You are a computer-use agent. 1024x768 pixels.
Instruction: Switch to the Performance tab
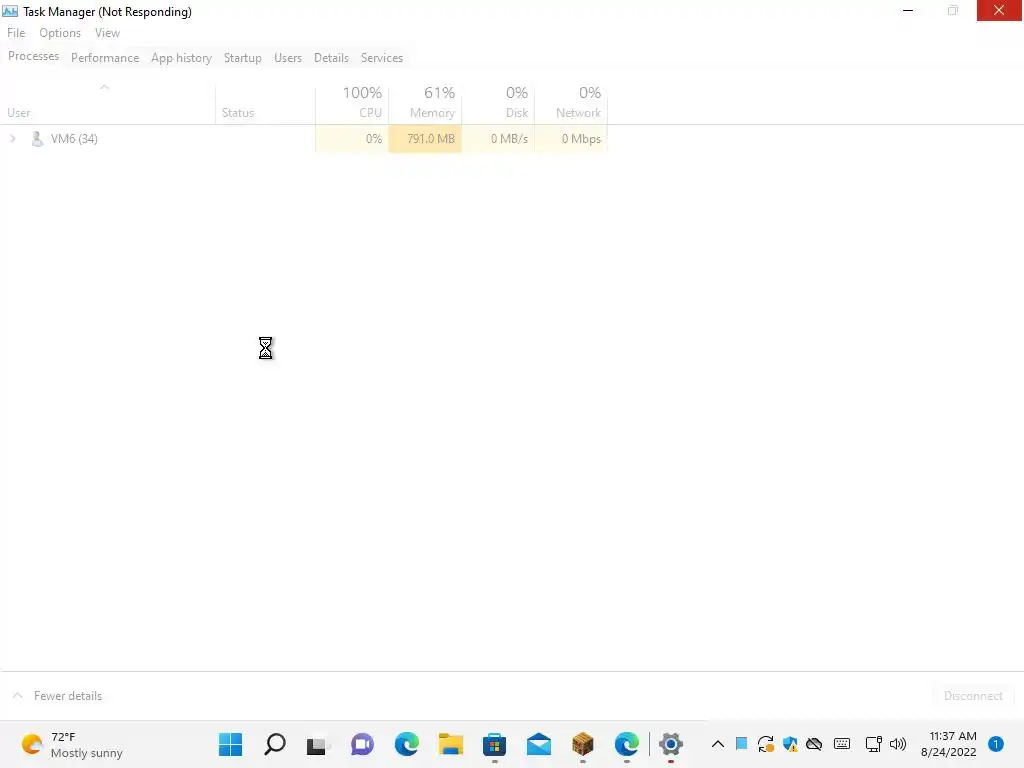104,57
